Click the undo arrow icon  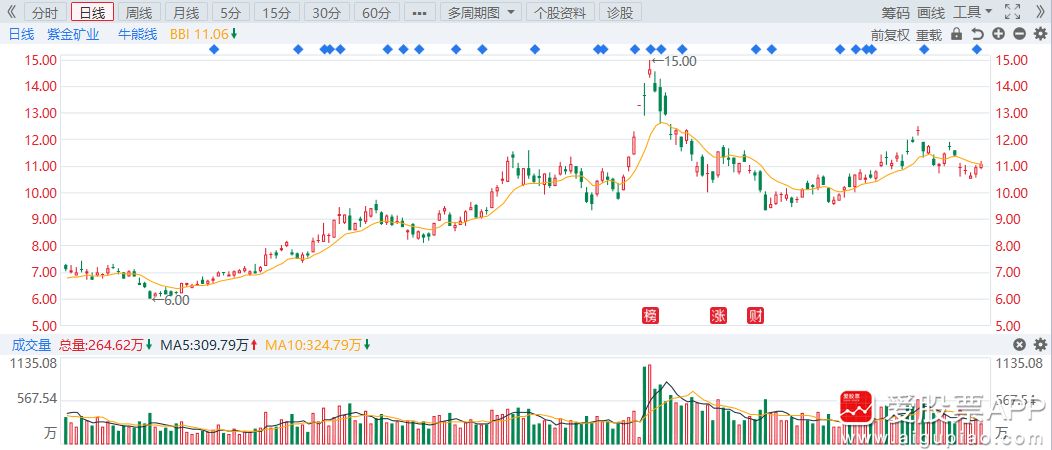(977, 34)
